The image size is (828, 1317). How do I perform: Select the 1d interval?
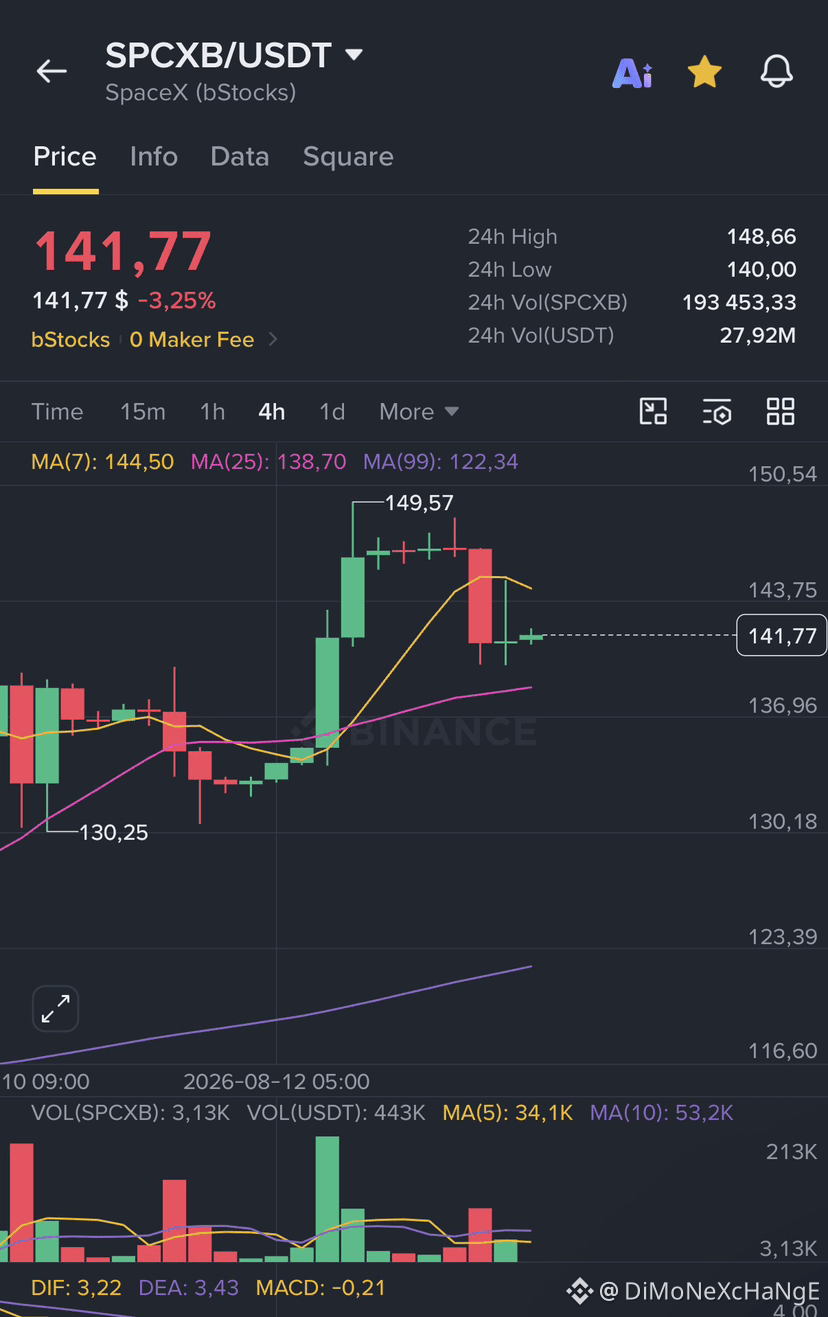pos(332,412)
